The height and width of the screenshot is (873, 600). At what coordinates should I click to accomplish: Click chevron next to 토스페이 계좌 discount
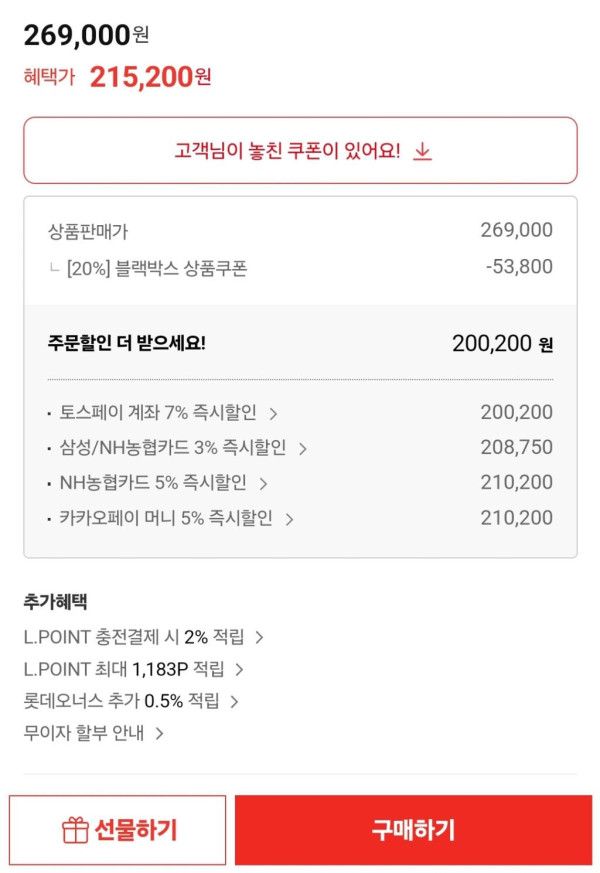tap(273, 413)
